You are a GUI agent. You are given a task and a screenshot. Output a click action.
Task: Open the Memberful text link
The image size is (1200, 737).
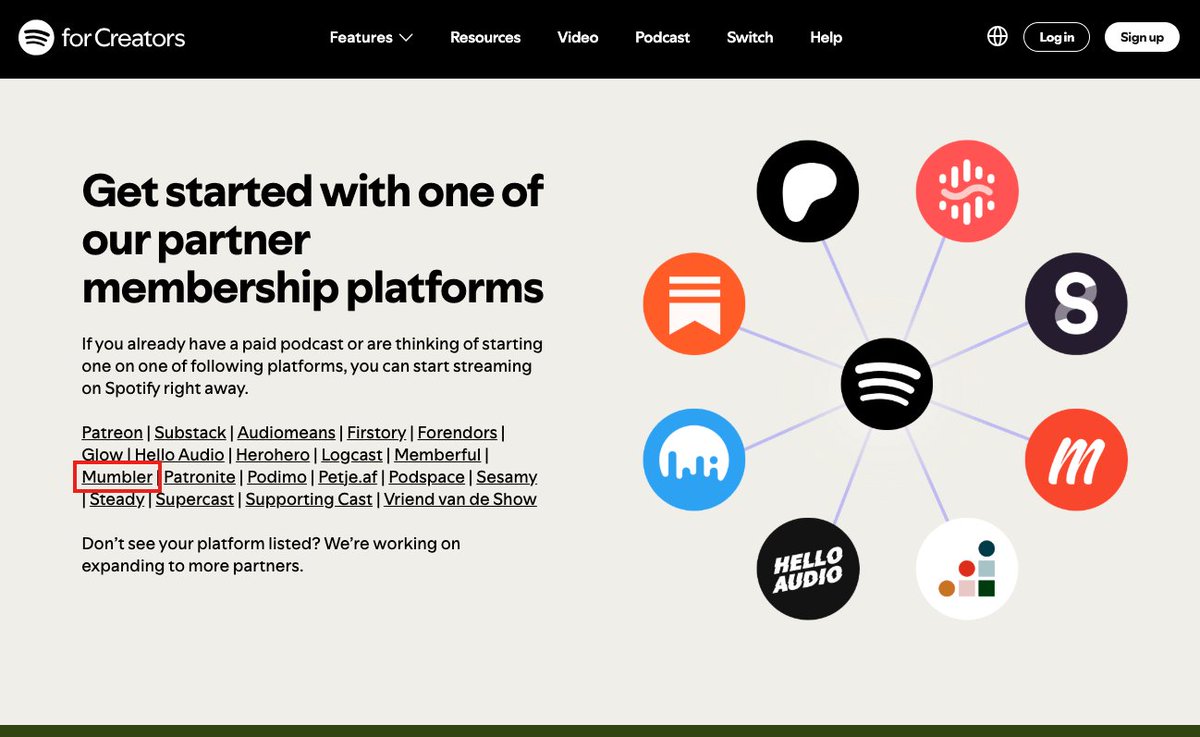438,455
